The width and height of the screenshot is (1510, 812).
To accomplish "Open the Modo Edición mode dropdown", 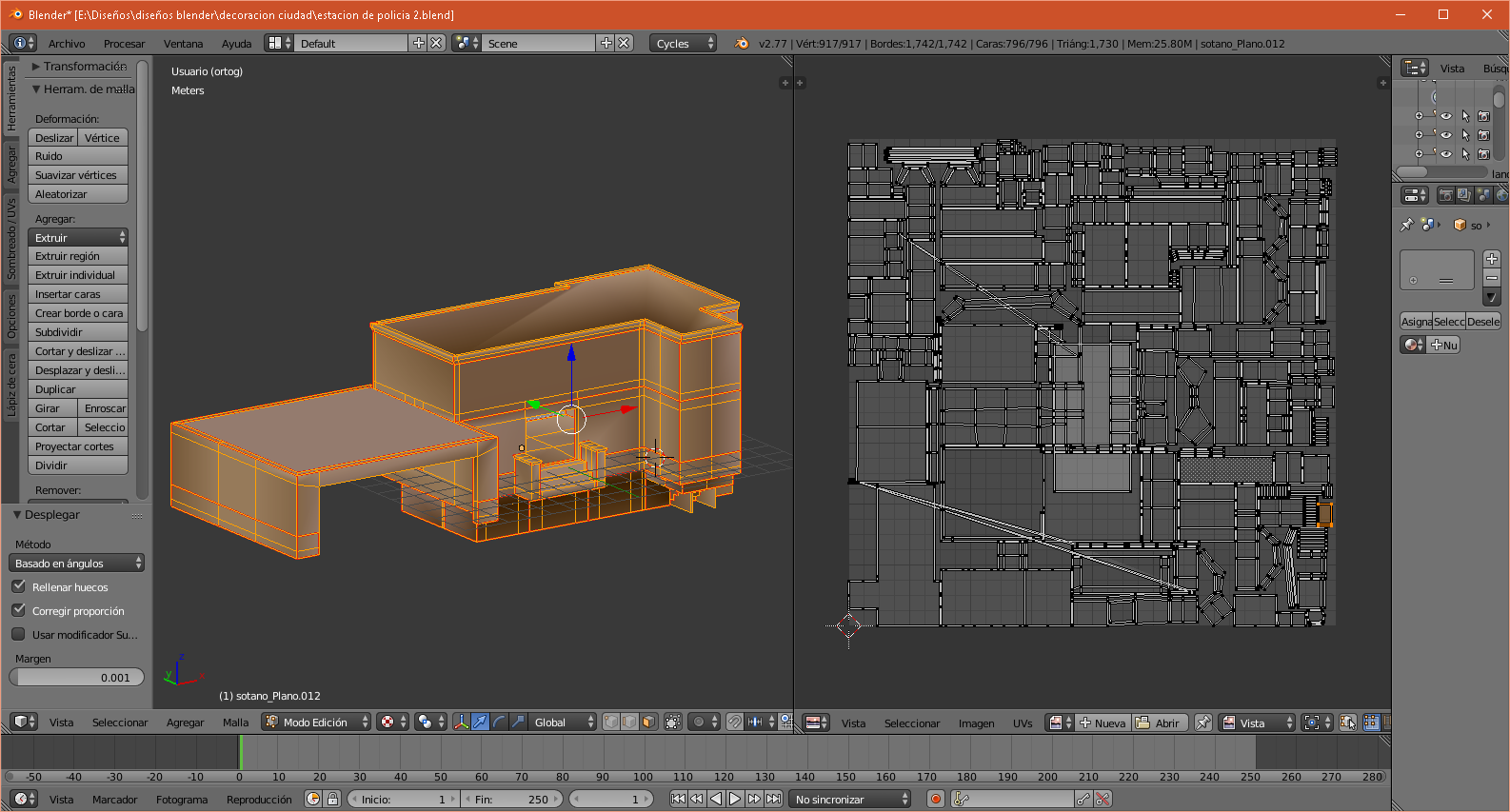I will (x=317, y=723).
